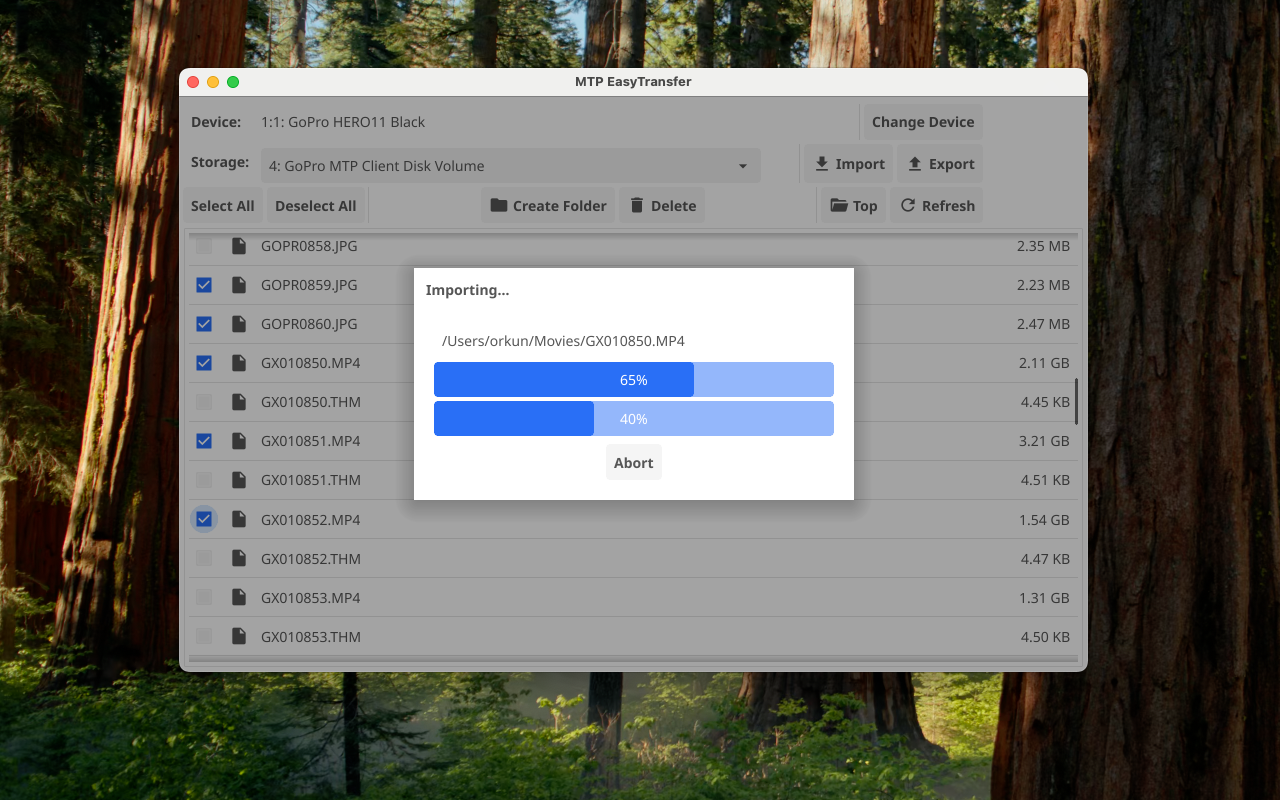The width and height of the screenshot is (1280, 800).
Task: Click the file list vertical scrollbar
Action: (1076, 401)
